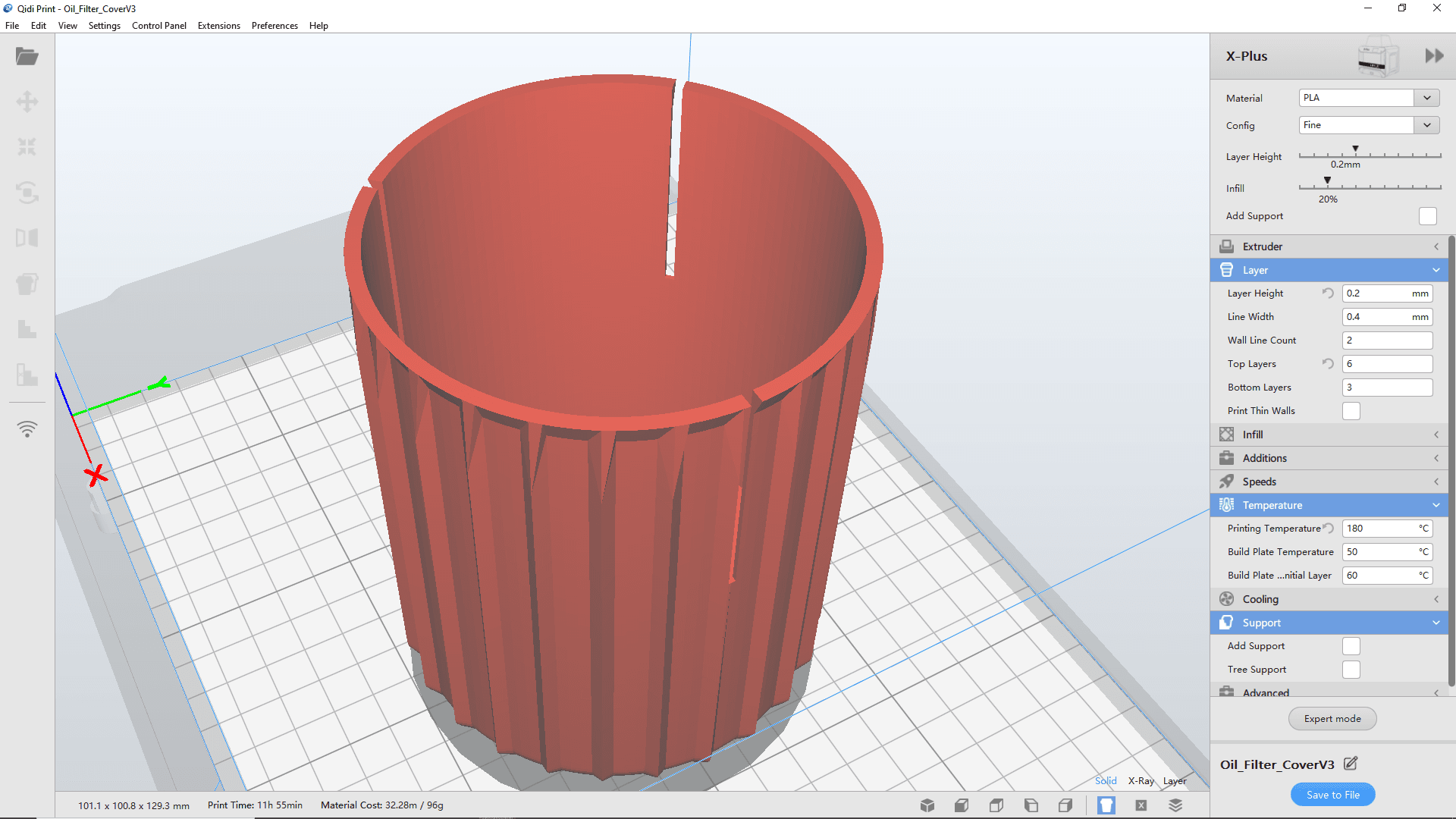Enable Add Support in Support section
Image resolution: width=1456 pixels, height=819 pixels.
[x=1351, y=646]
